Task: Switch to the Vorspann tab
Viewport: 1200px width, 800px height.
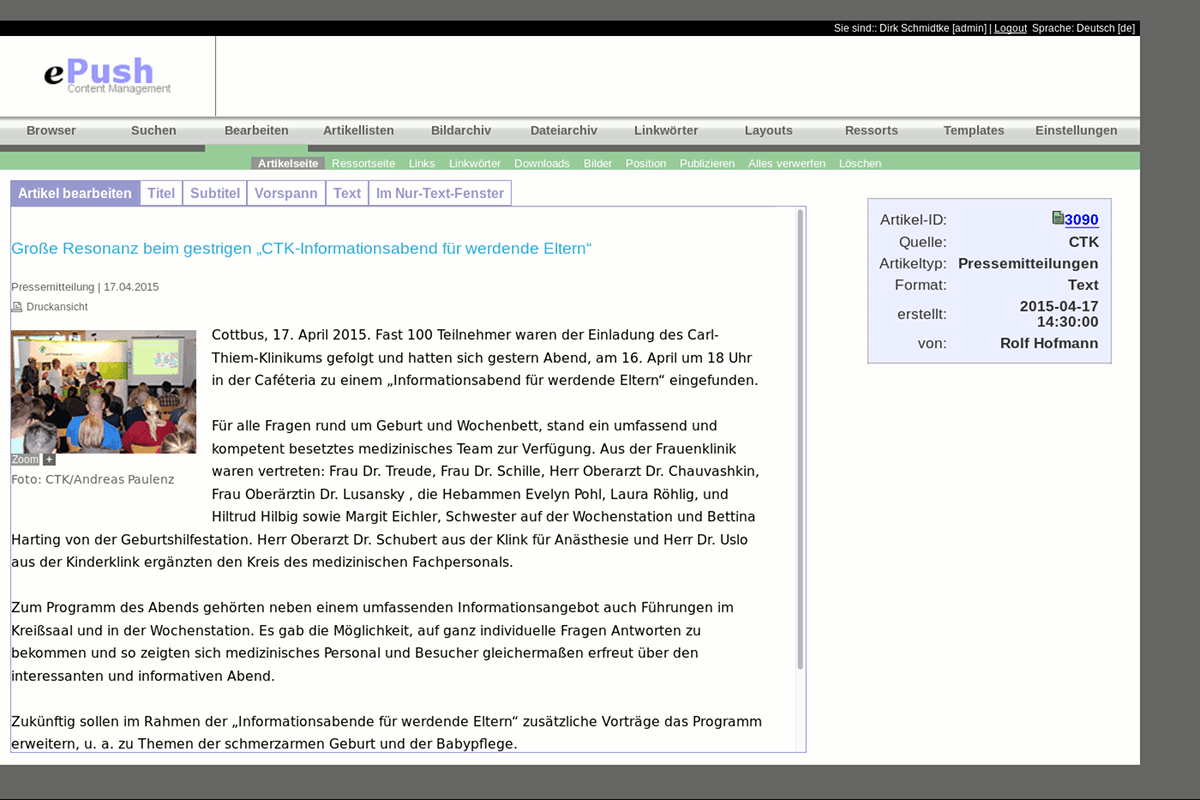Action: point(286,193)
